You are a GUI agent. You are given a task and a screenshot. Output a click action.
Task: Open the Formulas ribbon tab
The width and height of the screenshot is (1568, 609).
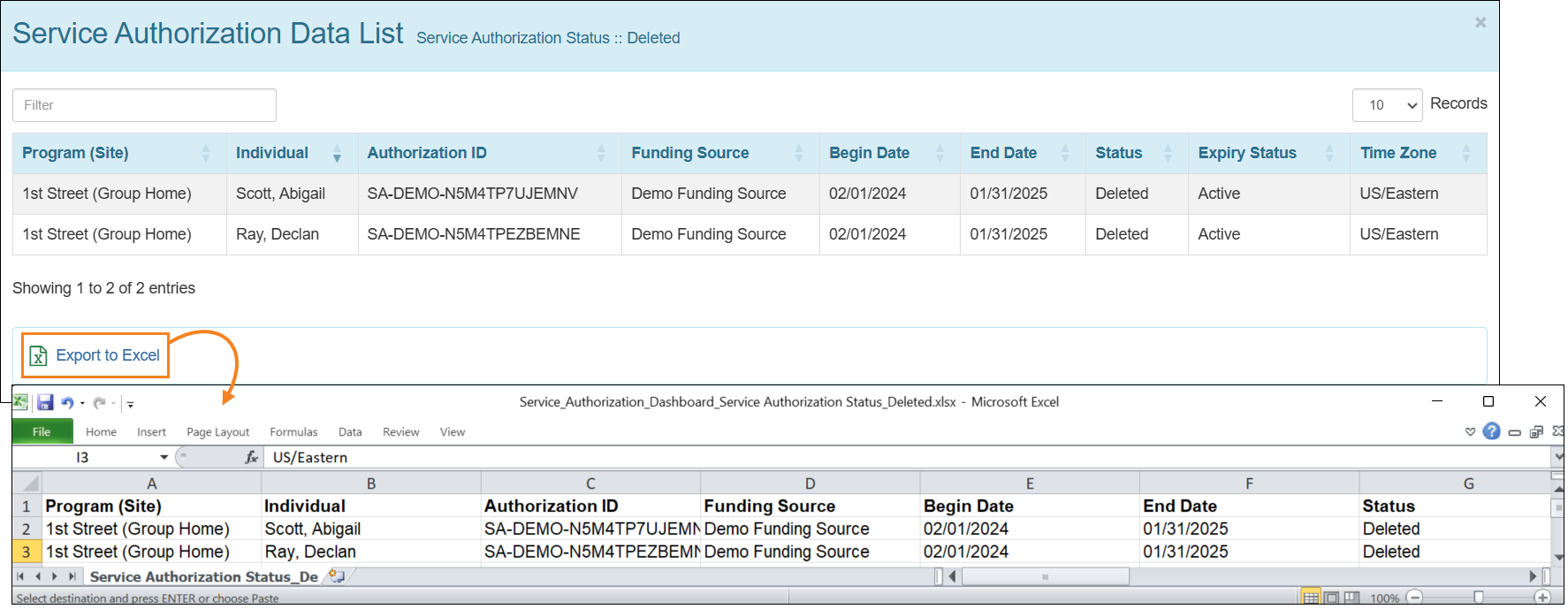click(293, 432)
